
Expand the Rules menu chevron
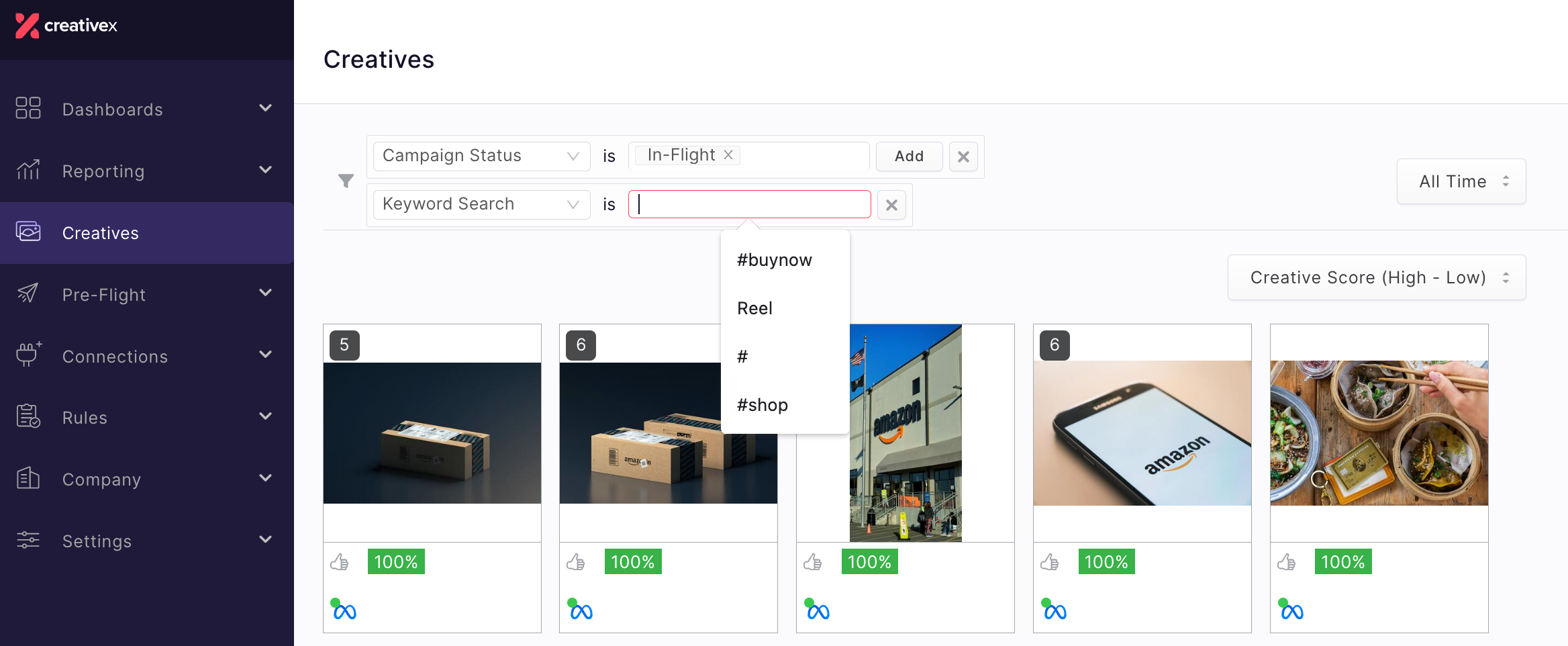coord(266,416)
